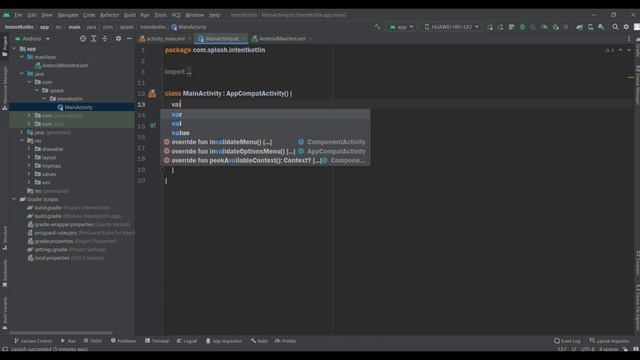Expand the mipmap folder
Screen dimensions: 640x360
point(29,166)
